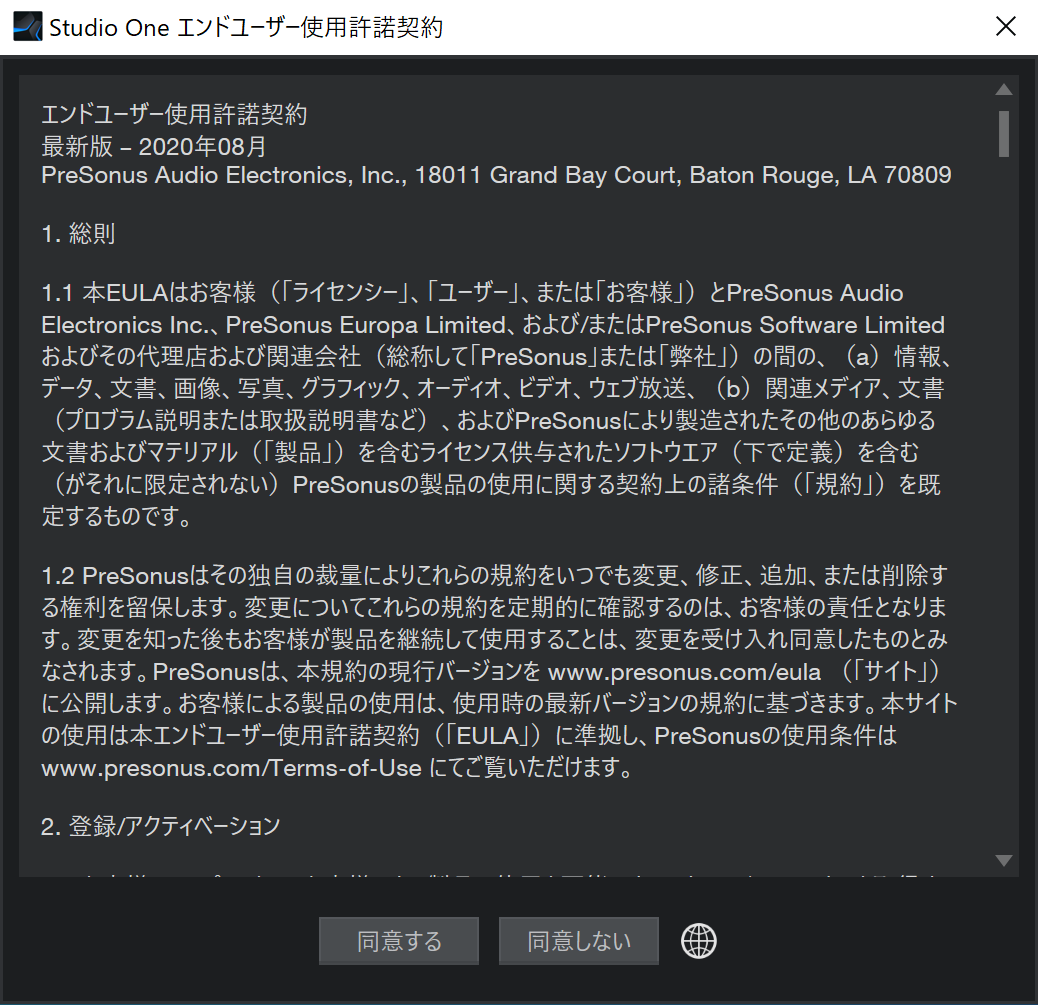
Task: Click the "2. 登録/アクティベーション" section heading
Action: click(x=160, y=826)
